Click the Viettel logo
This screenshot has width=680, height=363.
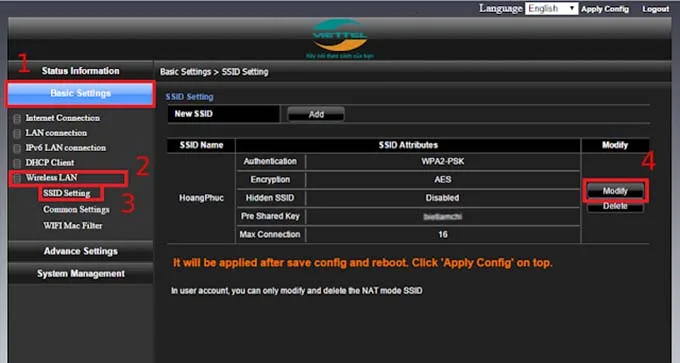pos(340,38)
